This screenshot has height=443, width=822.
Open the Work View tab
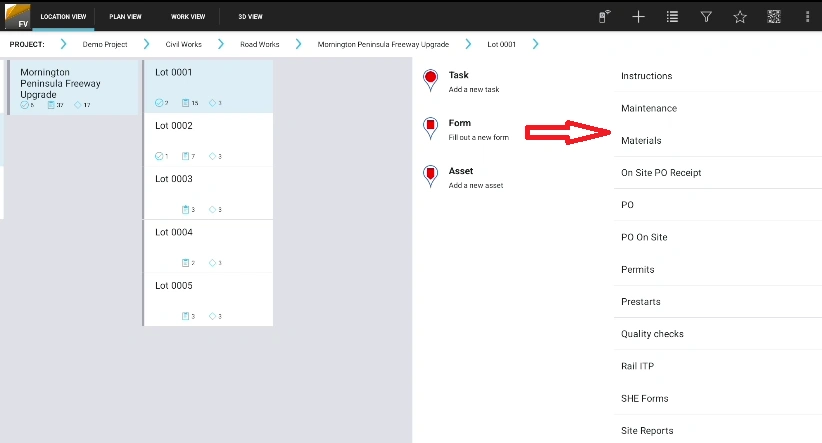[x=188, y=17]
